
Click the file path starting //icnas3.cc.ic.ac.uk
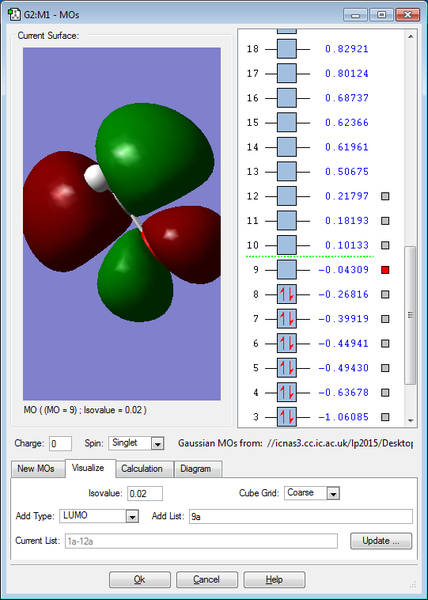[340, 444]
